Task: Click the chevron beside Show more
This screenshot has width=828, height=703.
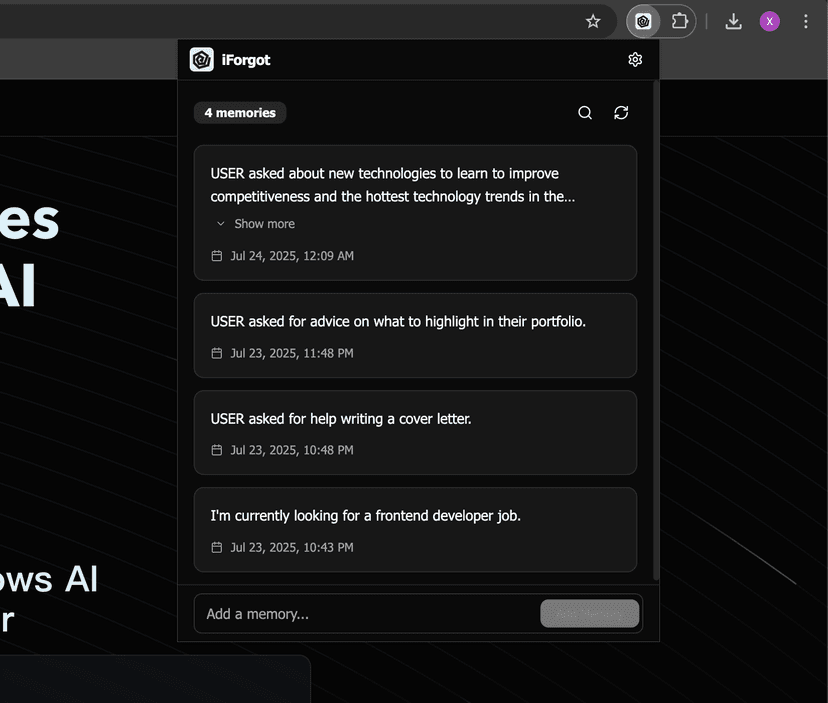Action: tap(221, 224)
